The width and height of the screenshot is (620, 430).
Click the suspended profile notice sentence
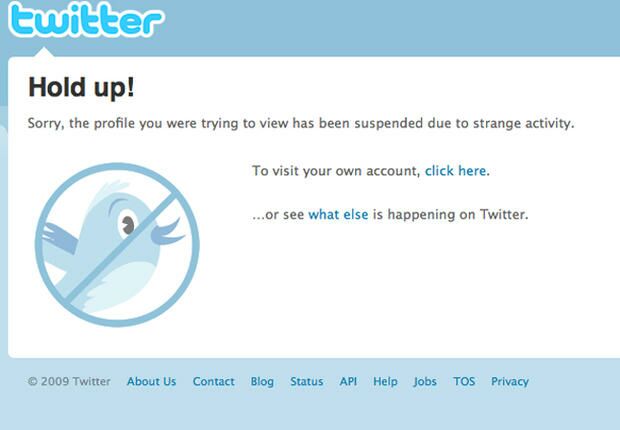(x=301, y=123)
